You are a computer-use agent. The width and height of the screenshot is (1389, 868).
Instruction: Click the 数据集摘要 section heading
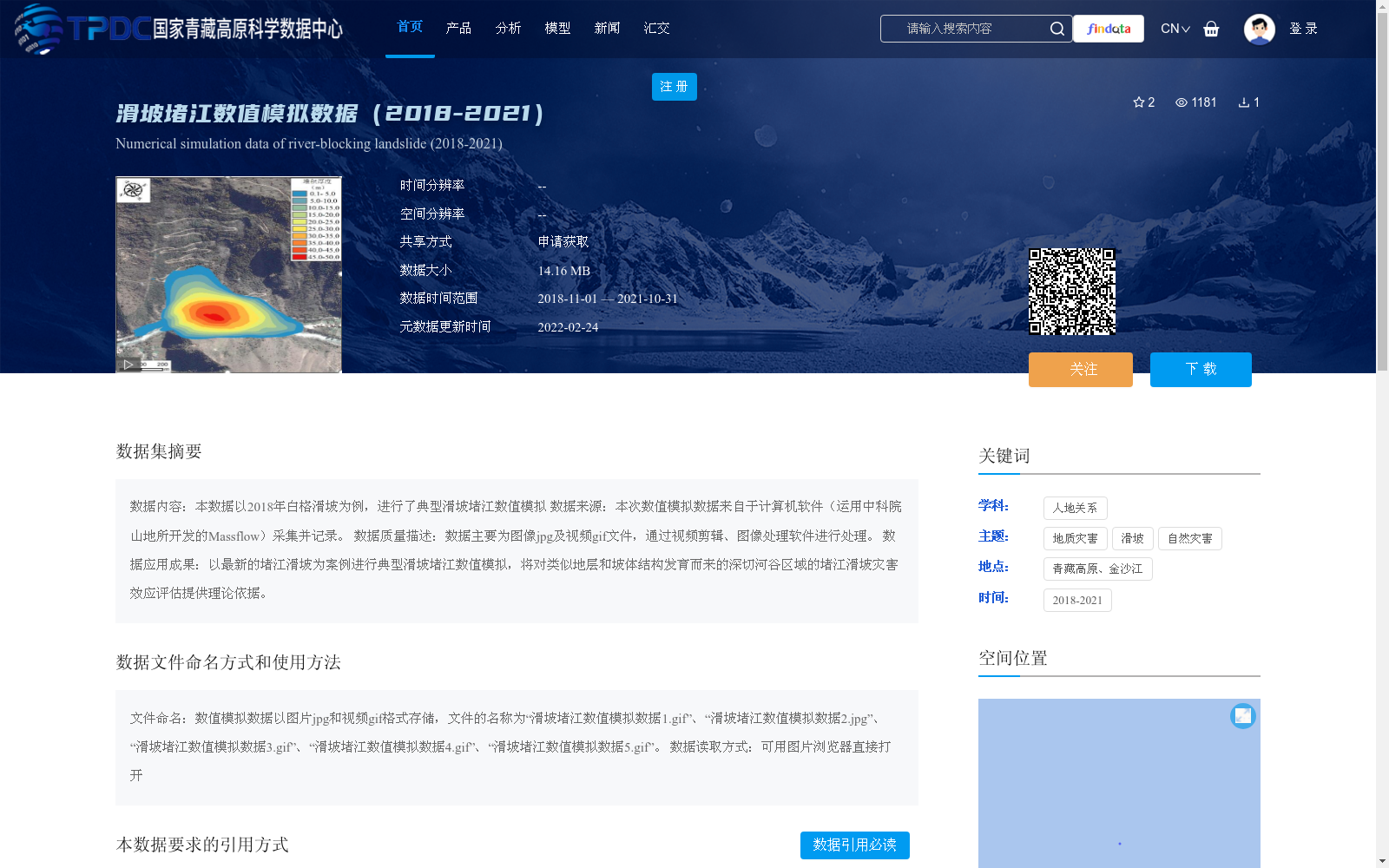pos(159,451)
